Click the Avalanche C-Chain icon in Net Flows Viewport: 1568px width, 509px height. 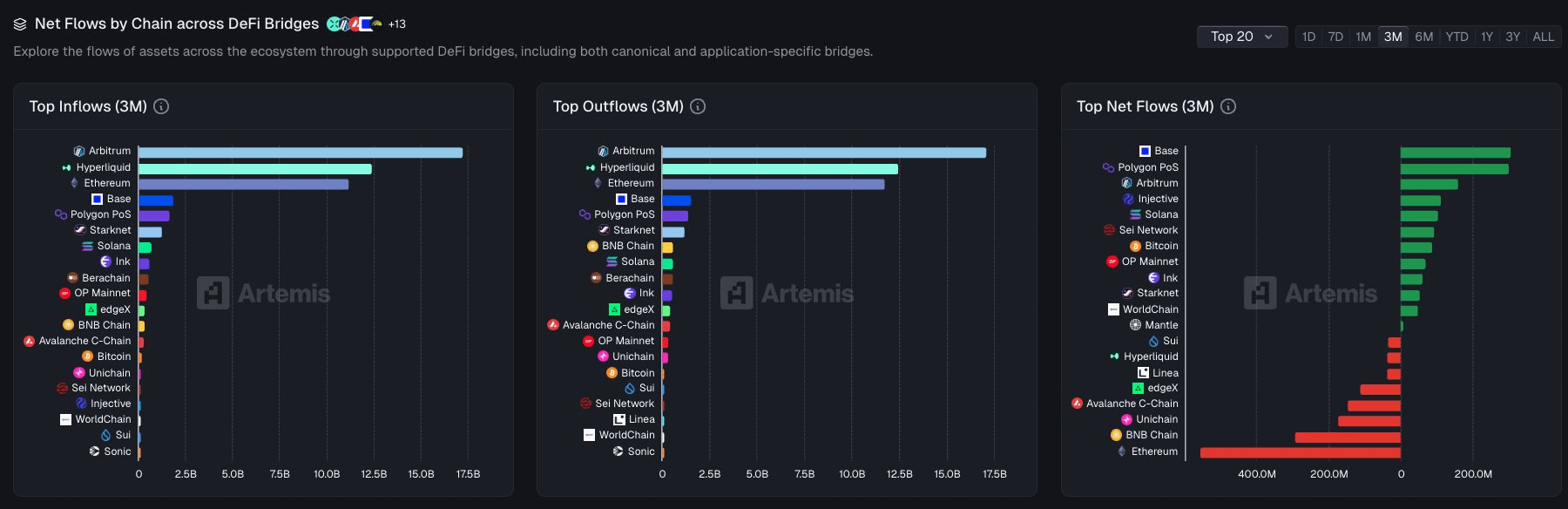tap(1078, 404)
